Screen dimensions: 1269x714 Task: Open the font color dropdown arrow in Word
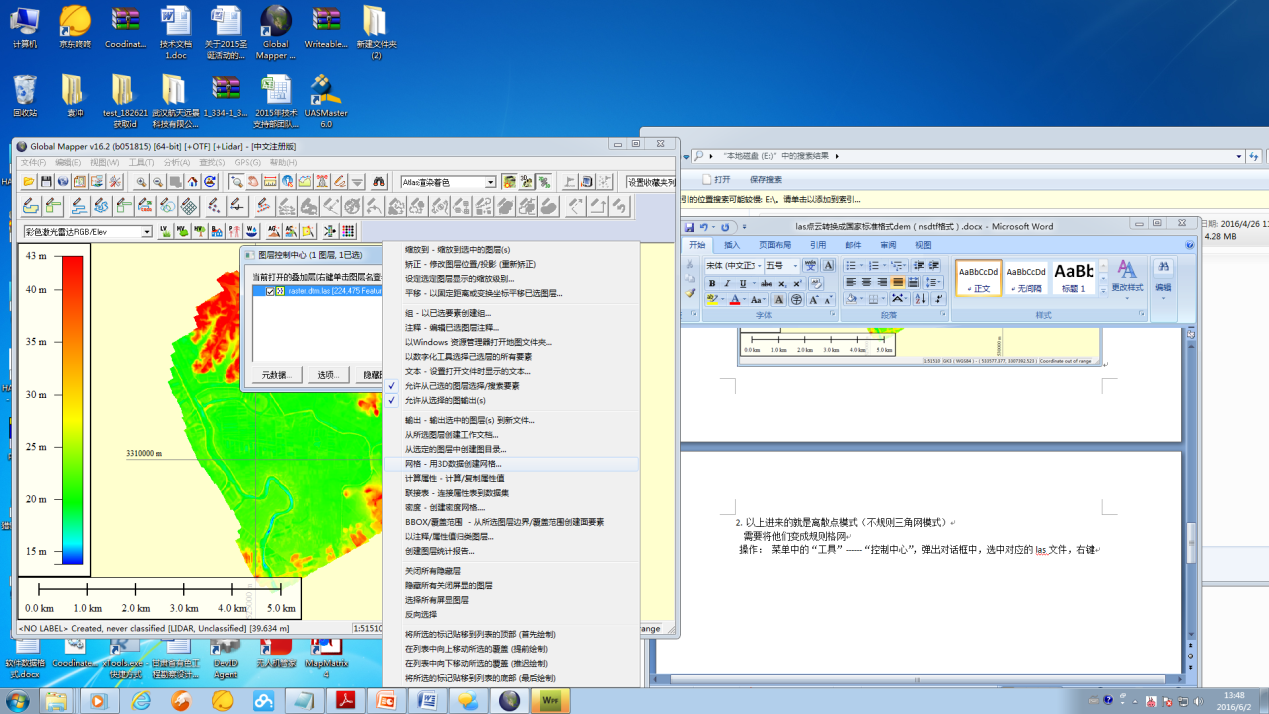tap(744, 299)
